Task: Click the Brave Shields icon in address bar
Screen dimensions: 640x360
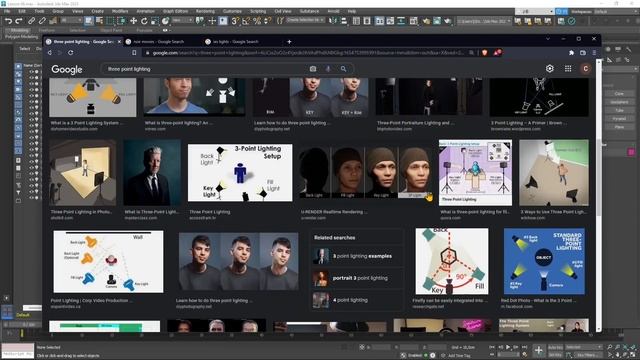Action: click(x=484, y=53)
